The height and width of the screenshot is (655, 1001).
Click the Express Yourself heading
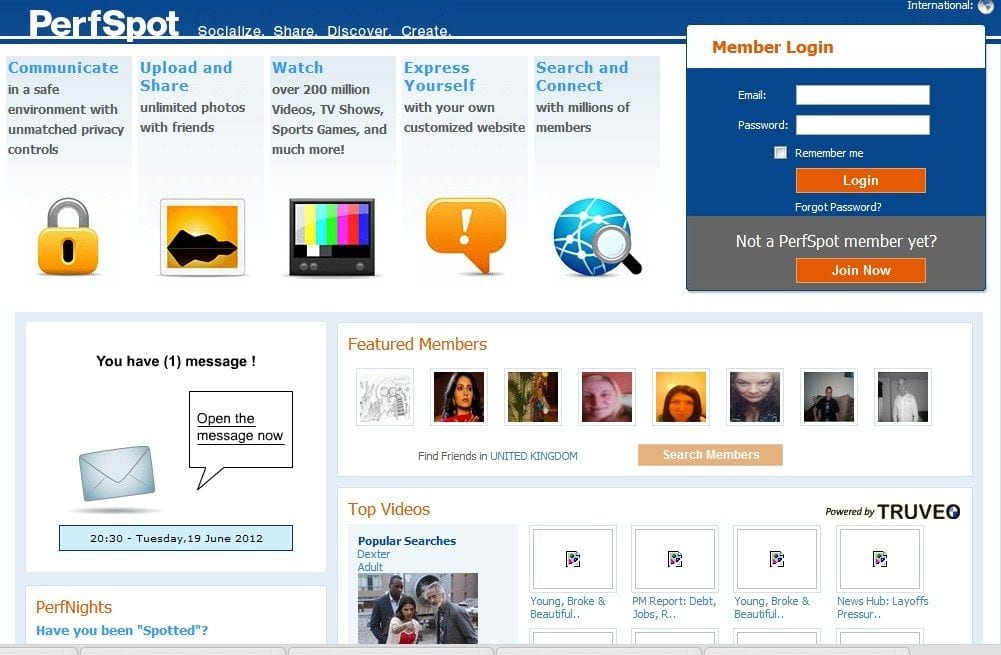point(439,77)
